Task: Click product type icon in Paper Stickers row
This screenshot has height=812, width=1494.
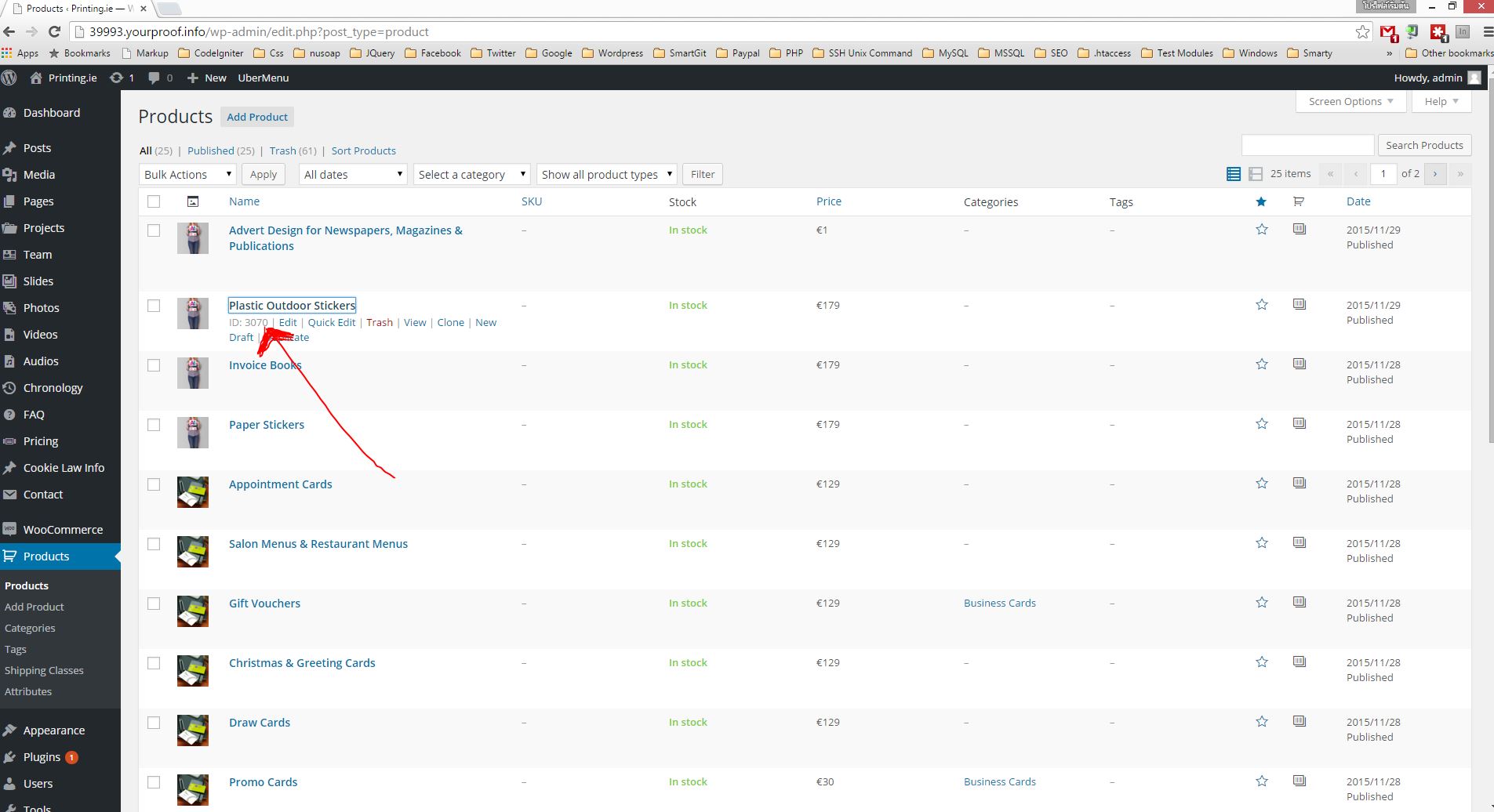Action: (1300, 423)
